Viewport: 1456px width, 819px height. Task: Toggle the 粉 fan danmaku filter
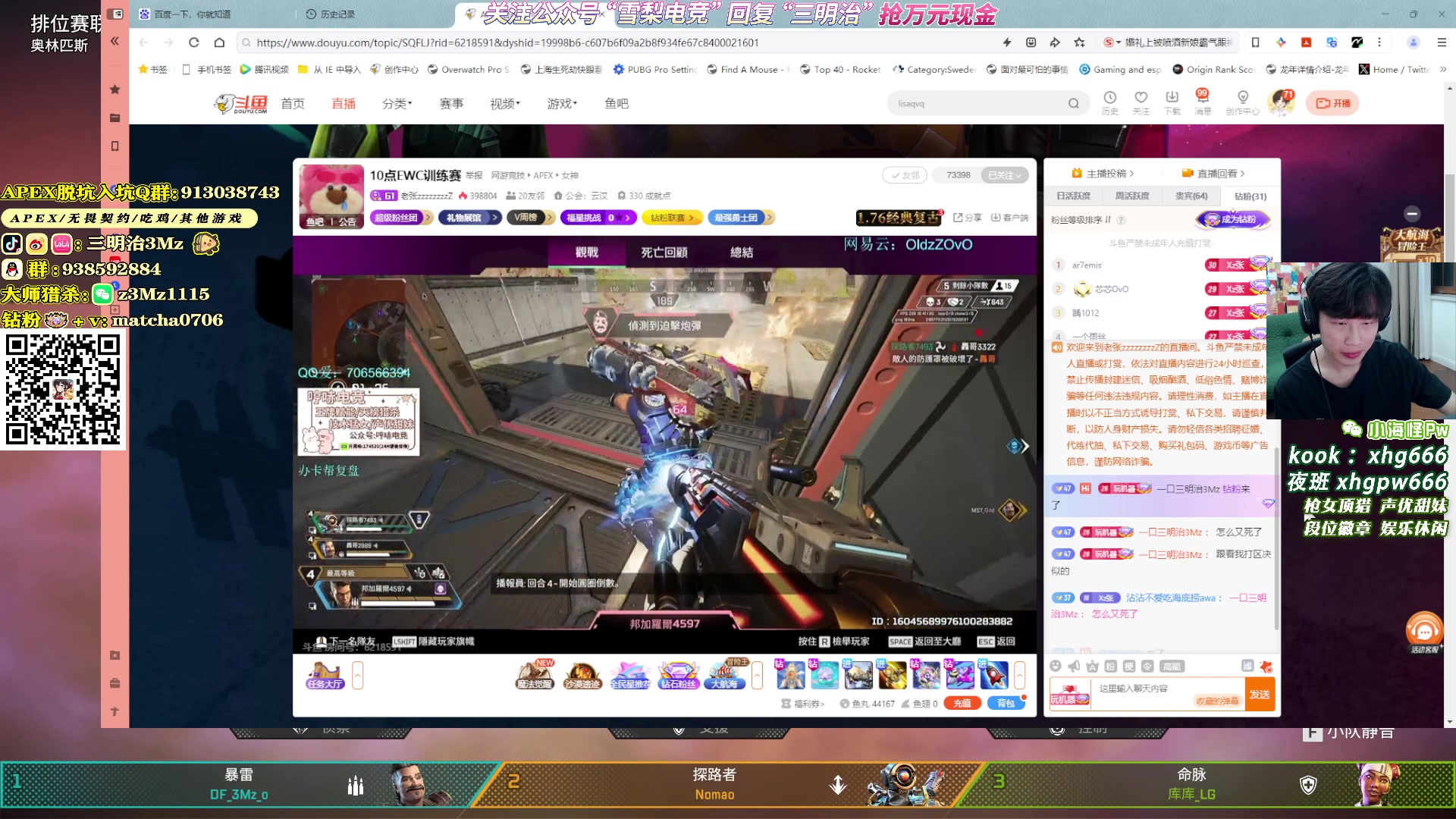tap(1110, 666)
